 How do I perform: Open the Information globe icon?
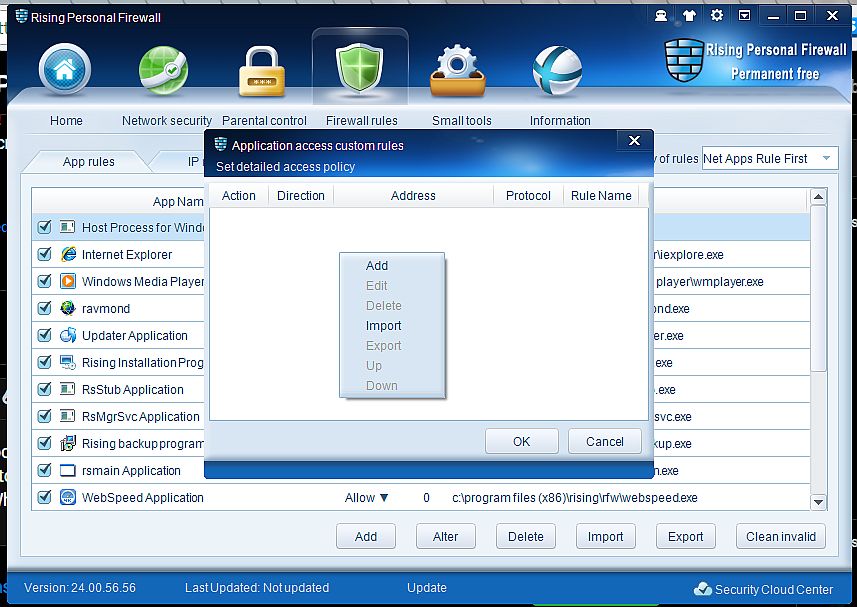[x=557, y=70]
